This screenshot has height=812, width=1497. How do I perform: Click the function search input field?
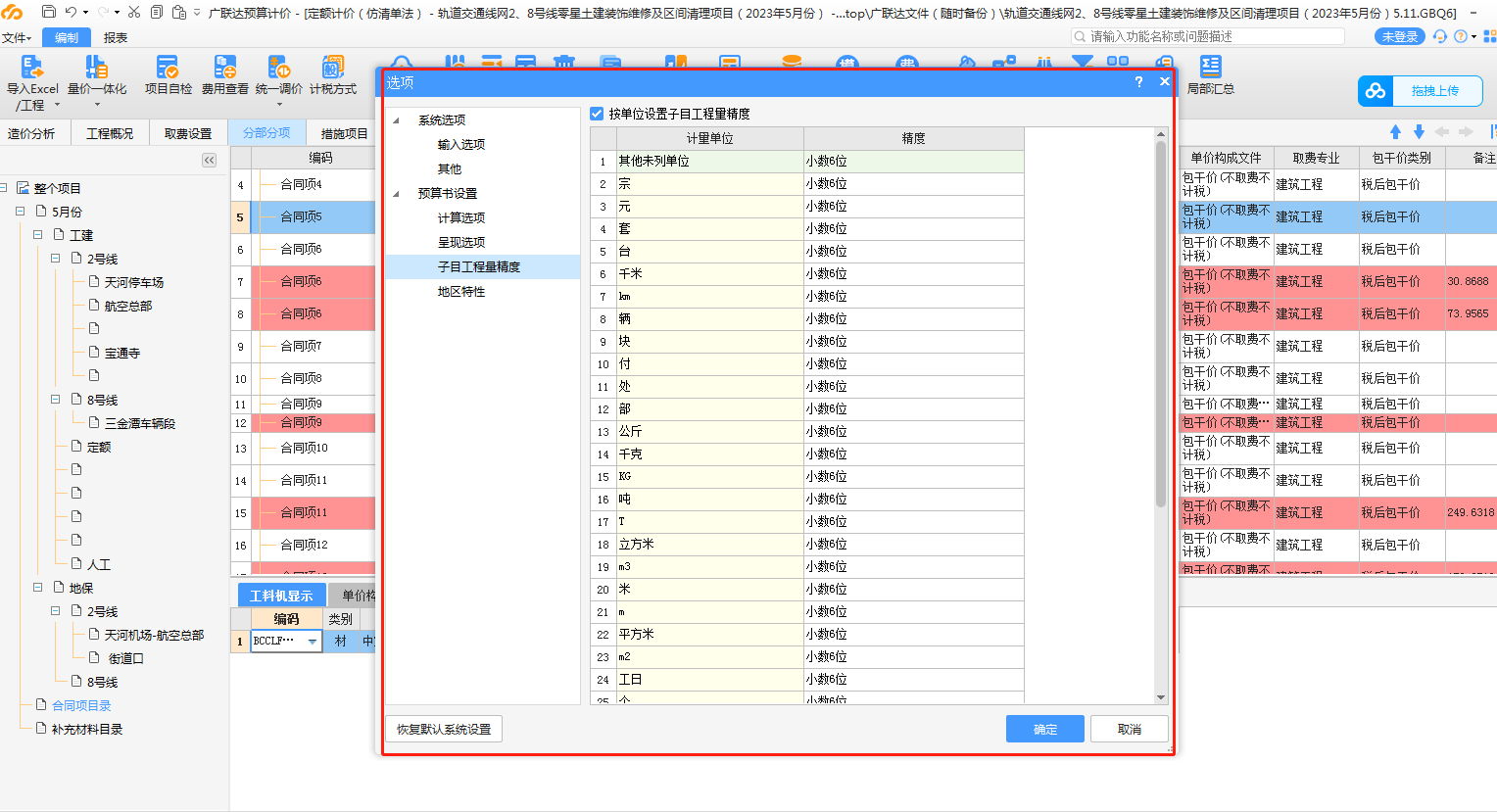pos(1207,36)
